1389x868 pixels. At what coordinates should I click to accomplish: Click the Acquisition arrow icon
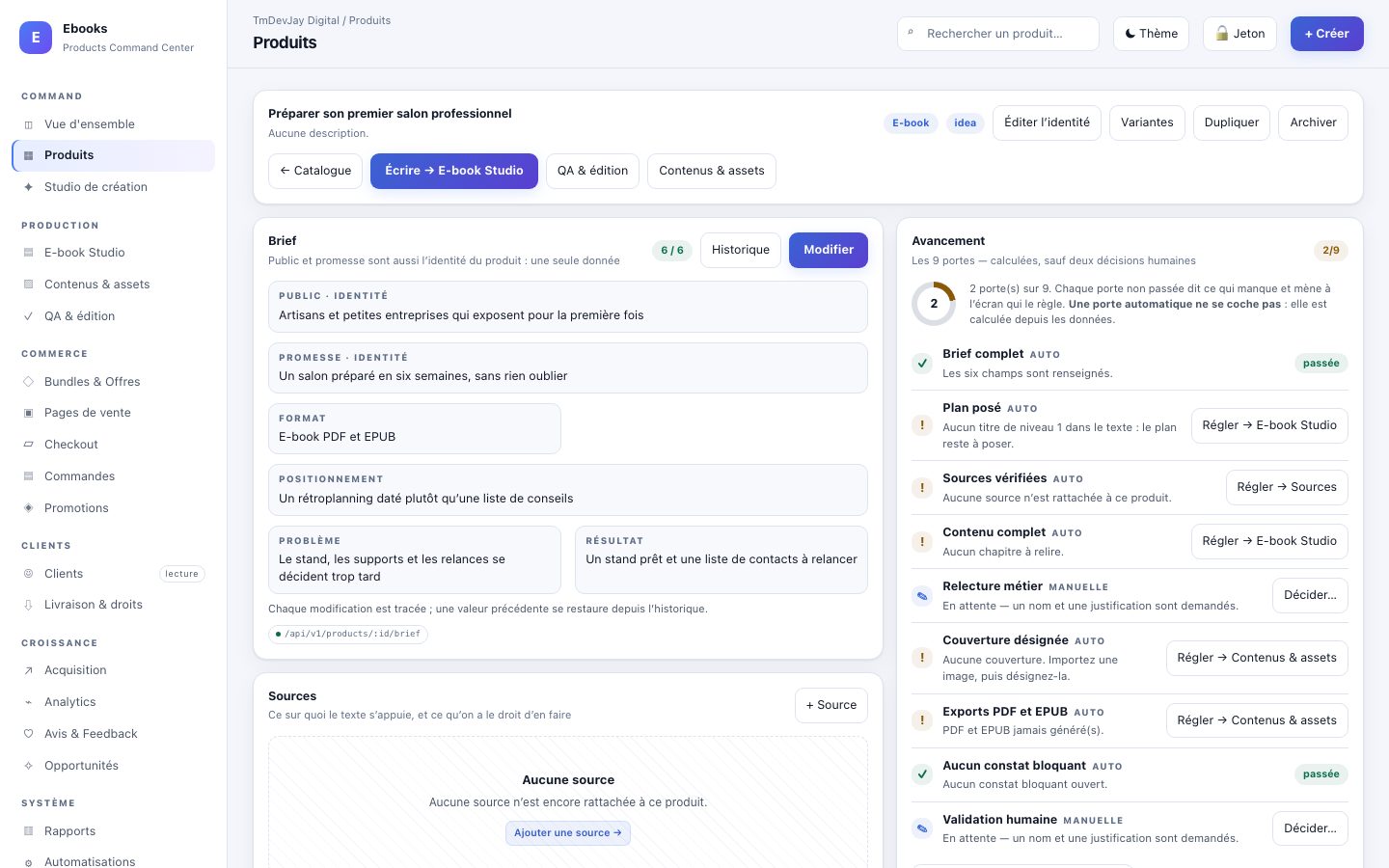28,670
